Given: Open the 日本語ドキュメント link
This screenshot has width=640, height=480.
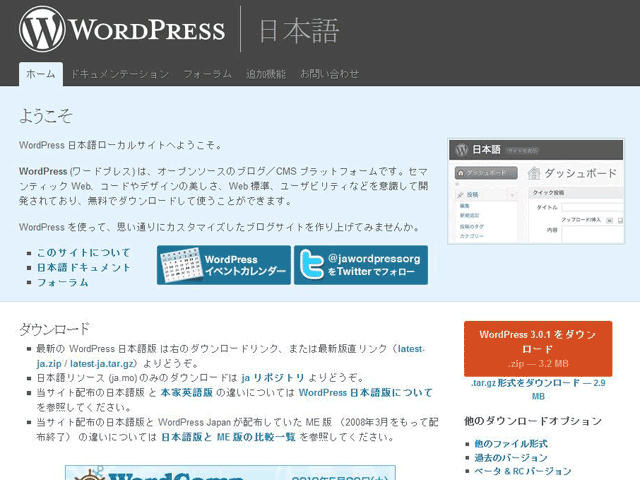Looking at the screenshot, I should 83,268.
